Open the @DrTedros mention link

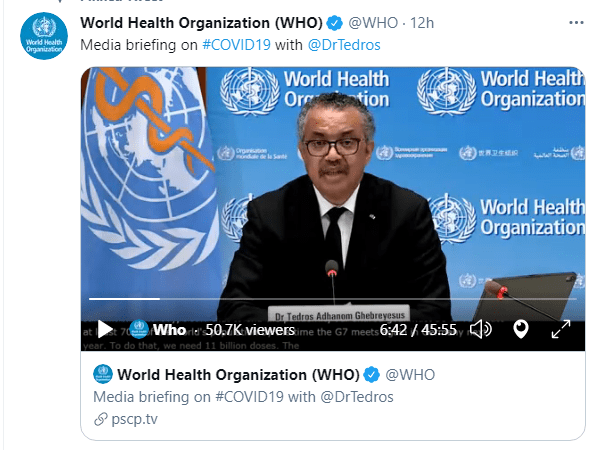(344, 45)
